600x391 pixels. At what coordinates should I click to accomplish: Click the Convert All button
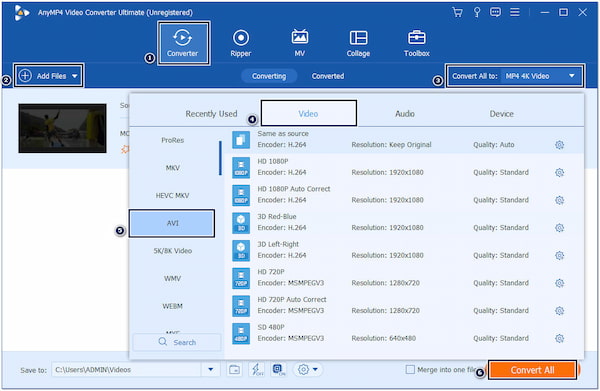coord(532,370)
